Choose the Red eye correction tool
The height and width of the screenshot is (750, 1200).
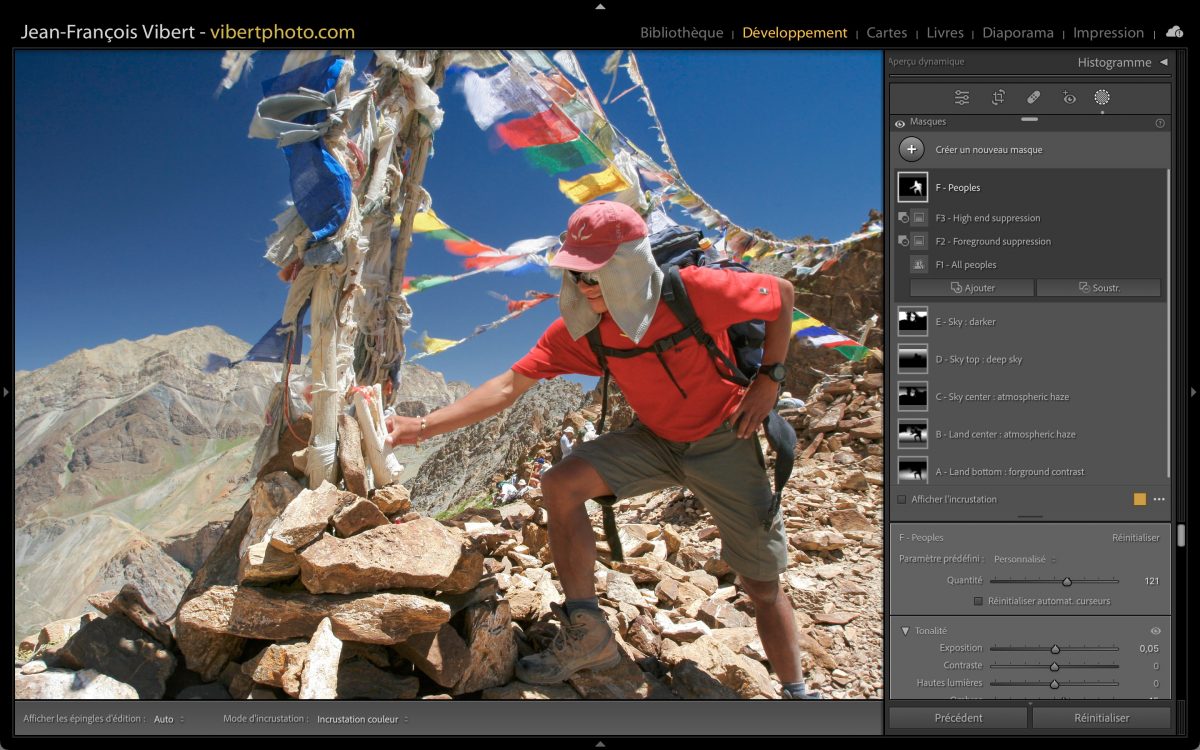coord(1069,98)
